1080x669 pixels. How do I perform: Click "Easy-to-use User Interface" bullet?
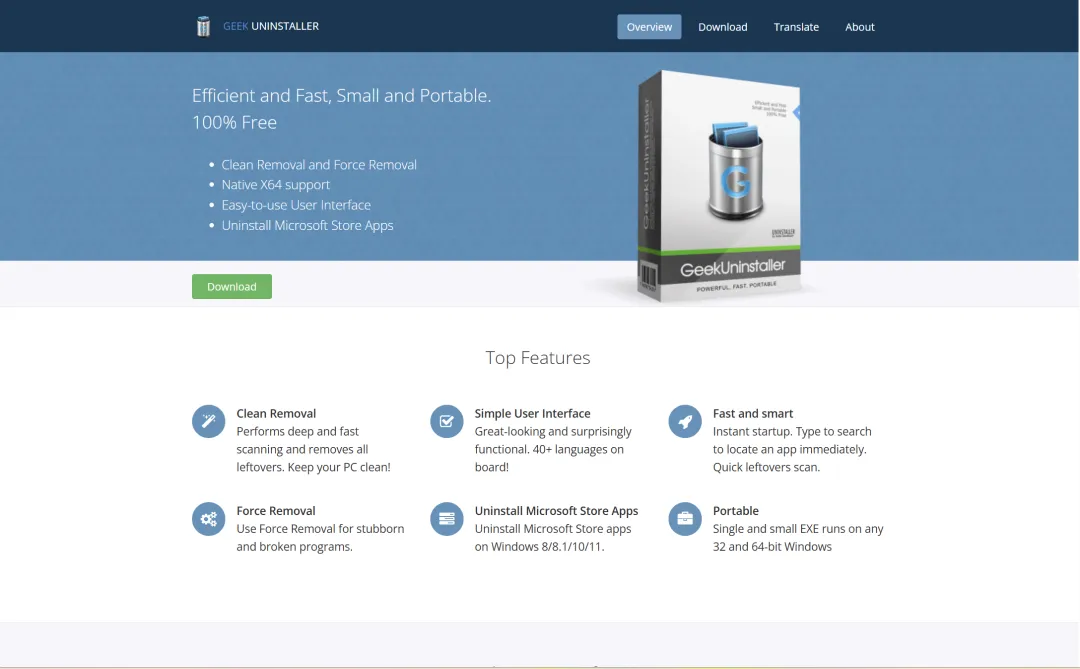click(296, 205)
